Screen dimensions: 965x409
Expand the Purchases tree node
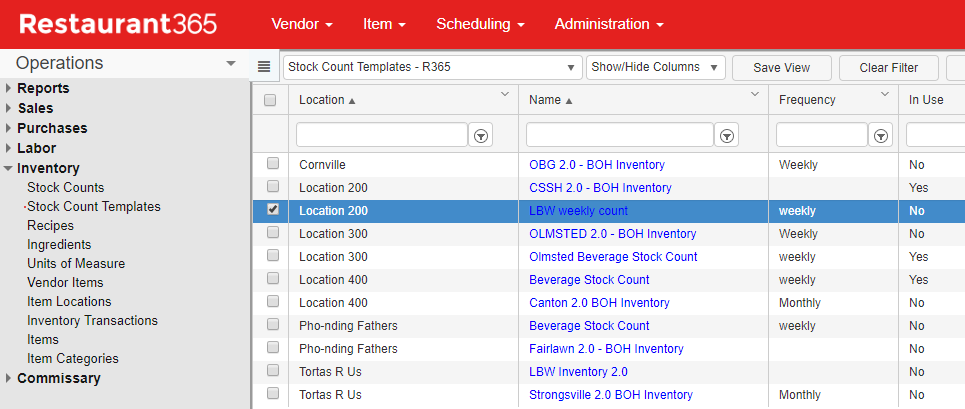(x=8, y=128)
